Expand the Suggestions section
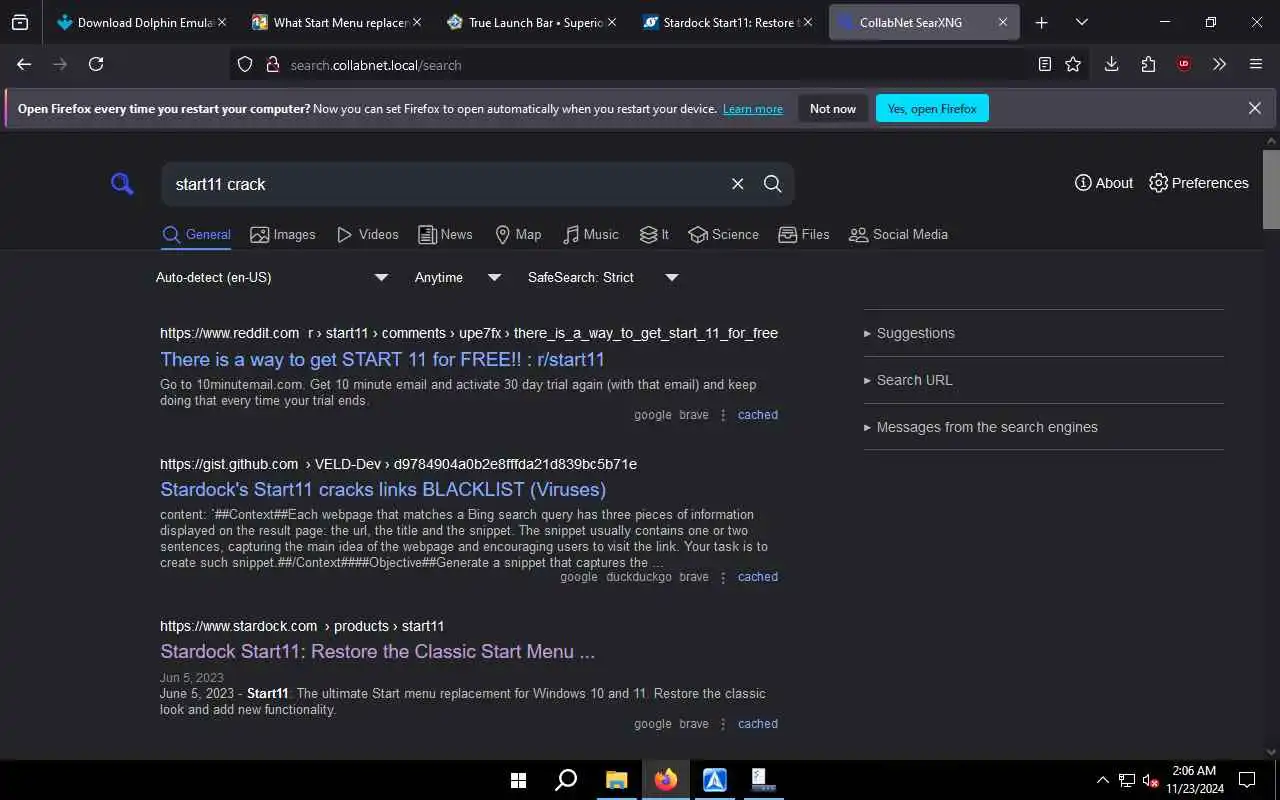Viewport: 1280px width, 800px height. (x=1043, y=333)
